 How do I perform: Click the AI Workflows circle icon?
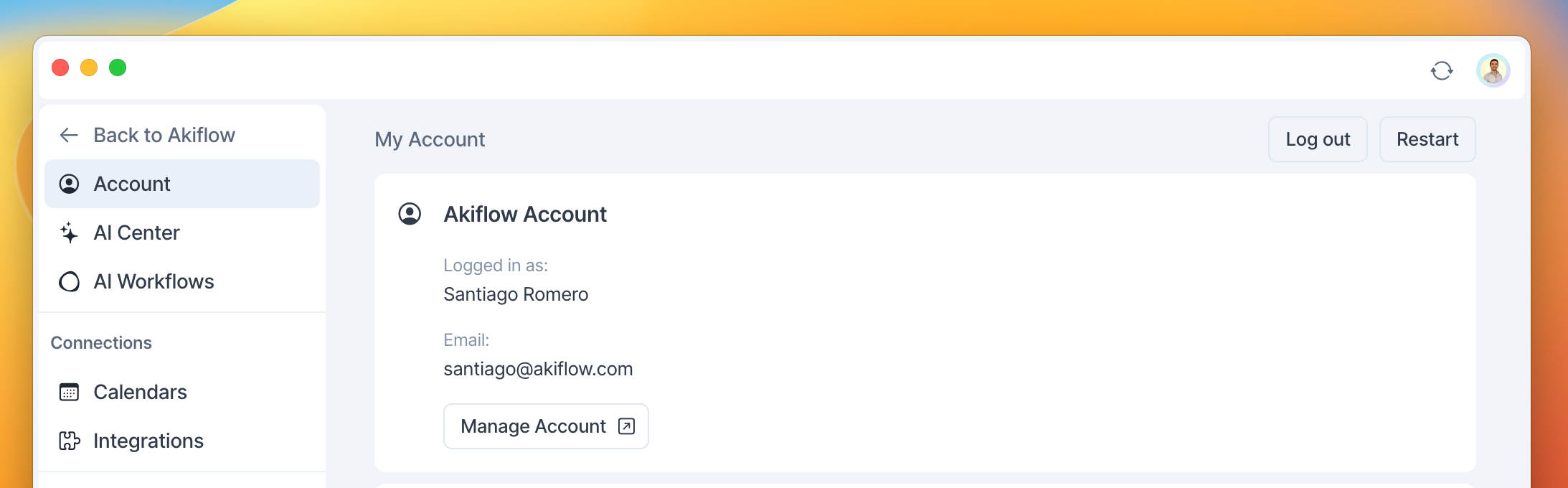[x=69, y=281]
